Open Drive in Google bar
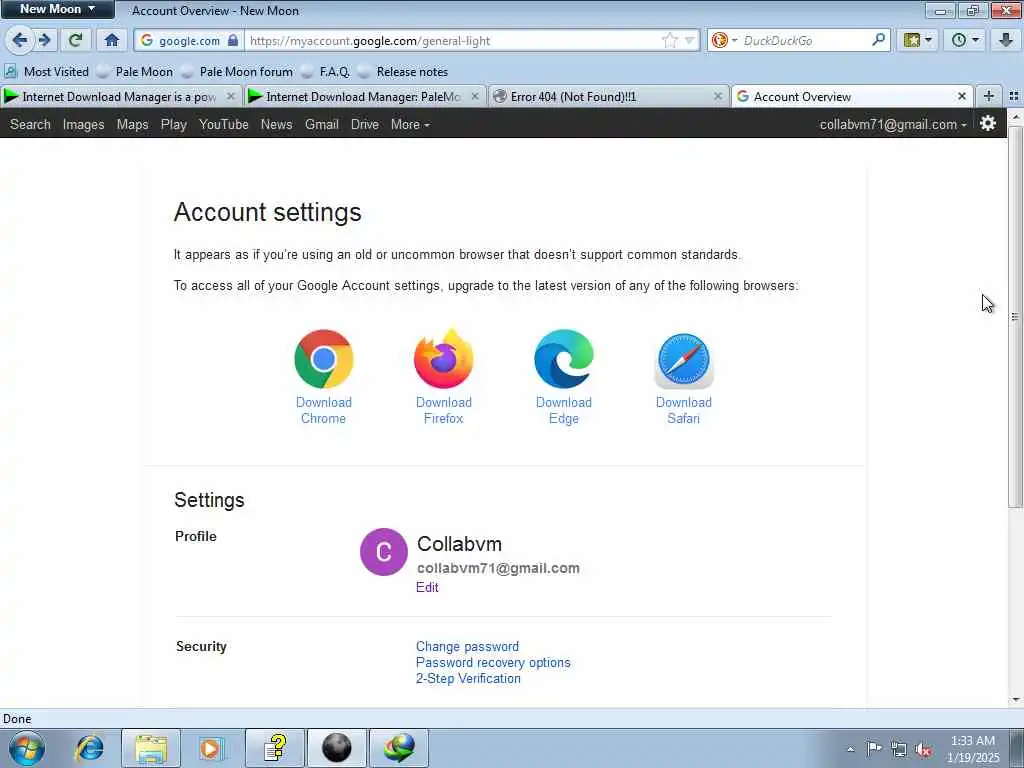The width and height of the screenshot is (1024, 768). pos(364,124)
